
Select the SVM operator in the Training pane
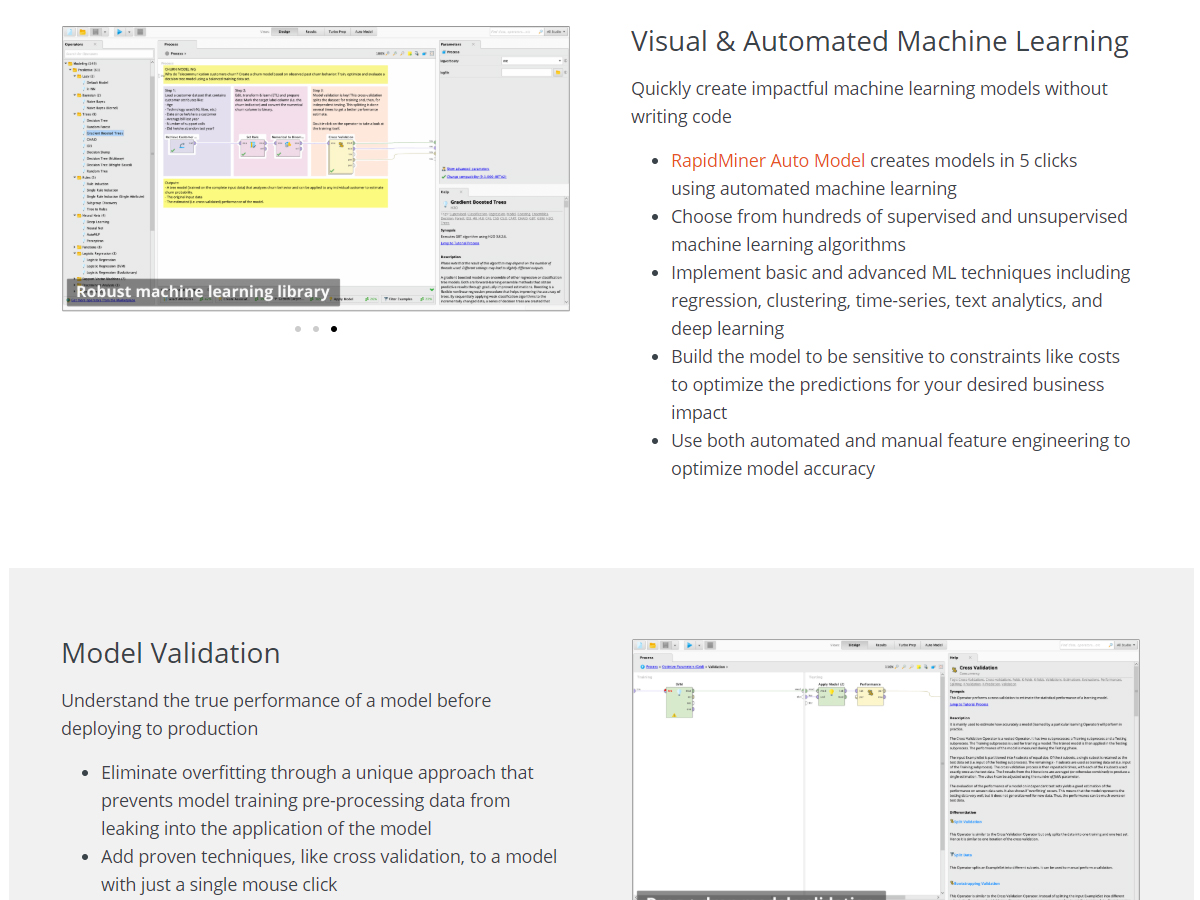(679, 701)
